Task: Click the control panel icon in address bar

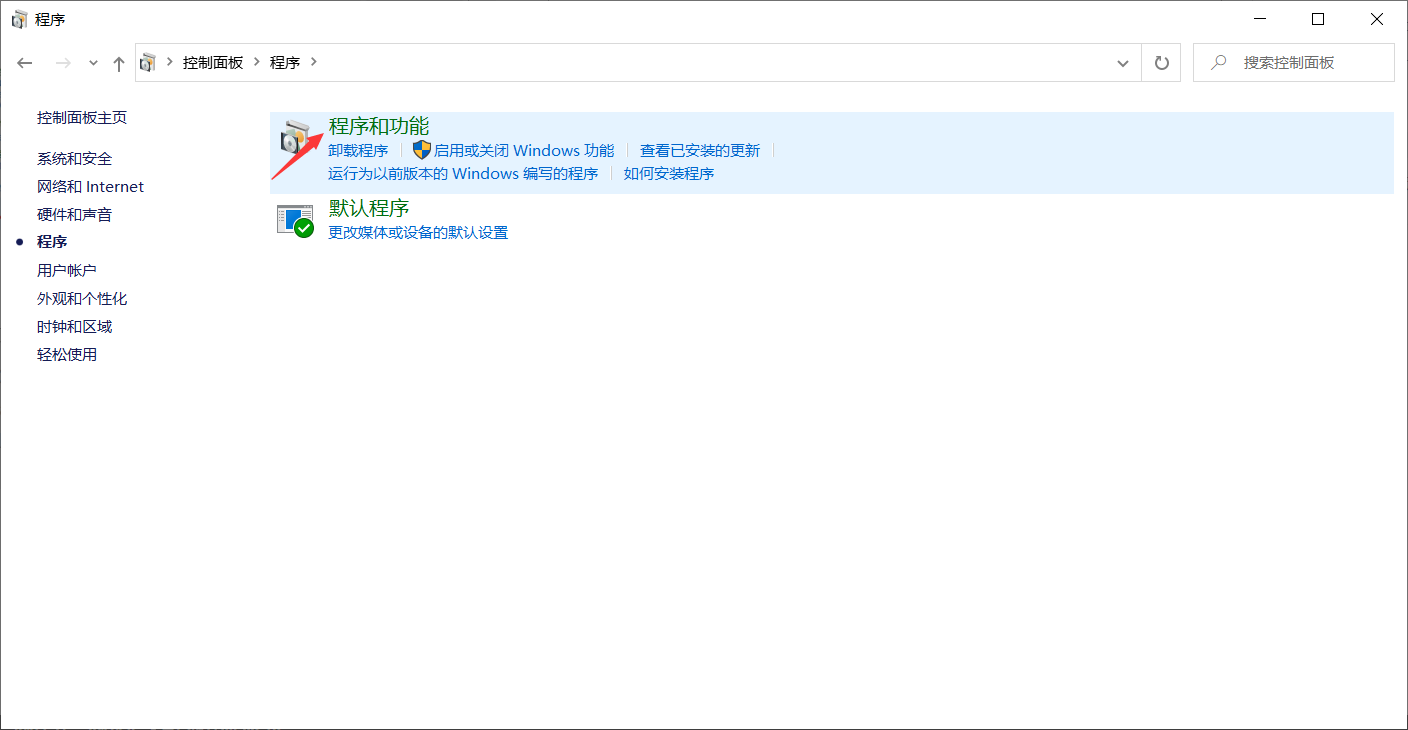Action: (148, 62)
